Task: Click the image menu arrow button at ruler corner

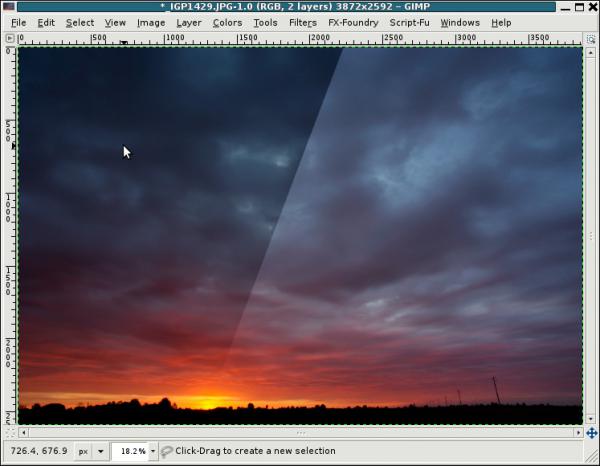Action: point(10,38)
